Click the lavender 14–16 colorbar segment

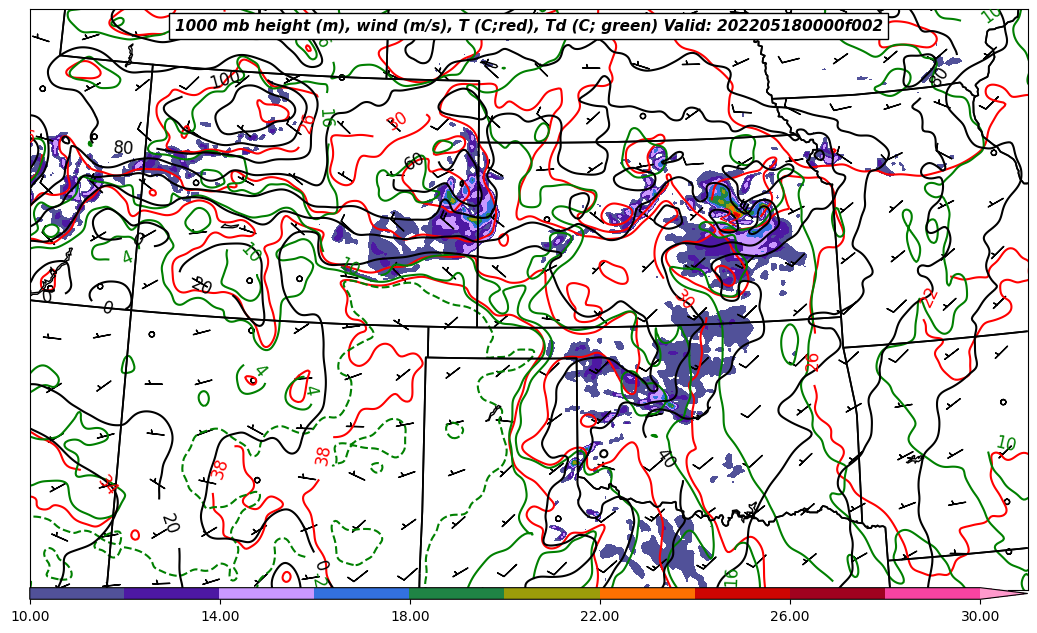pos(266,593)
